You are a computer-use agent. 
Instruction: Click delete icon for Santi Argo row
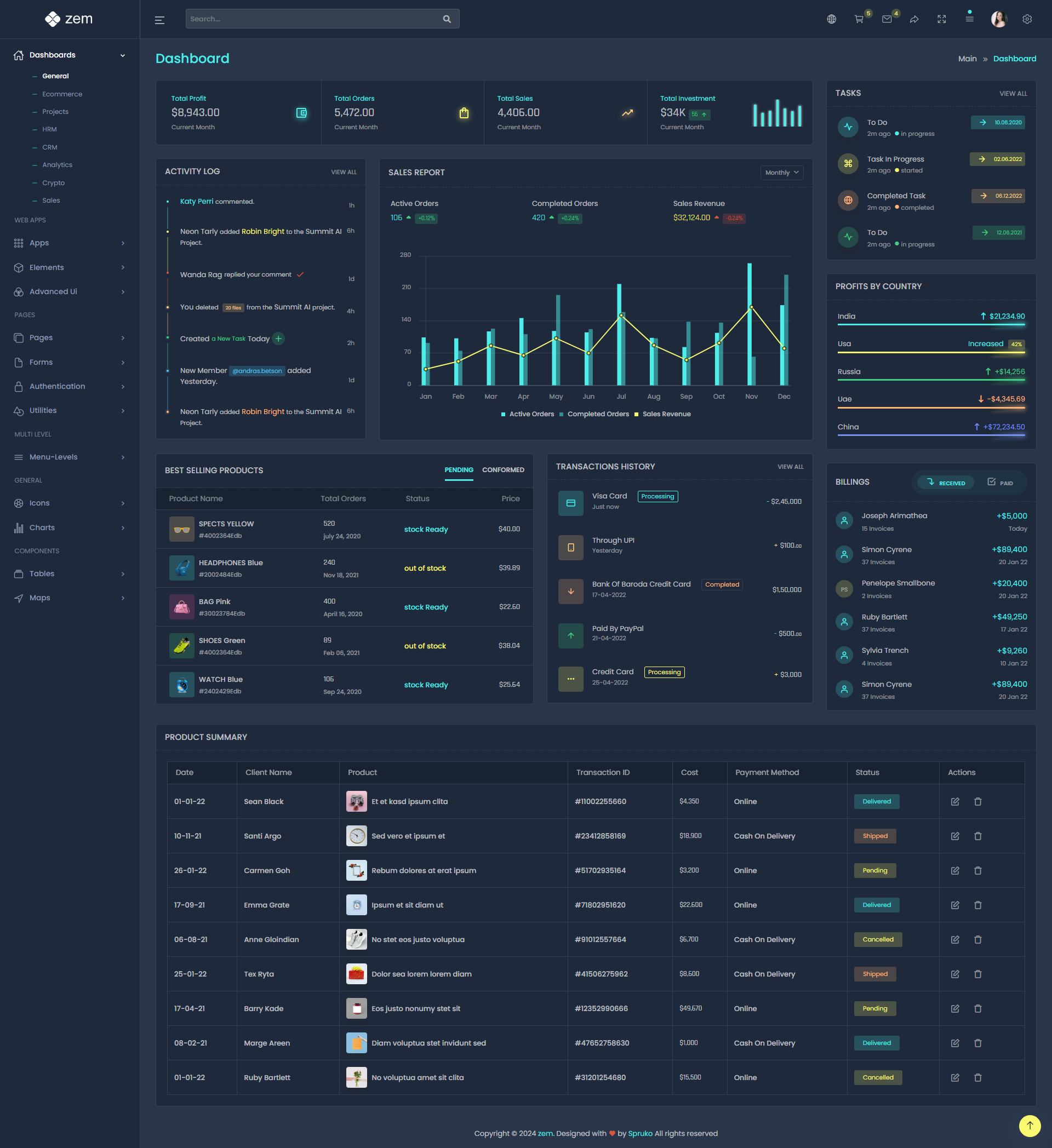point(978,836)
